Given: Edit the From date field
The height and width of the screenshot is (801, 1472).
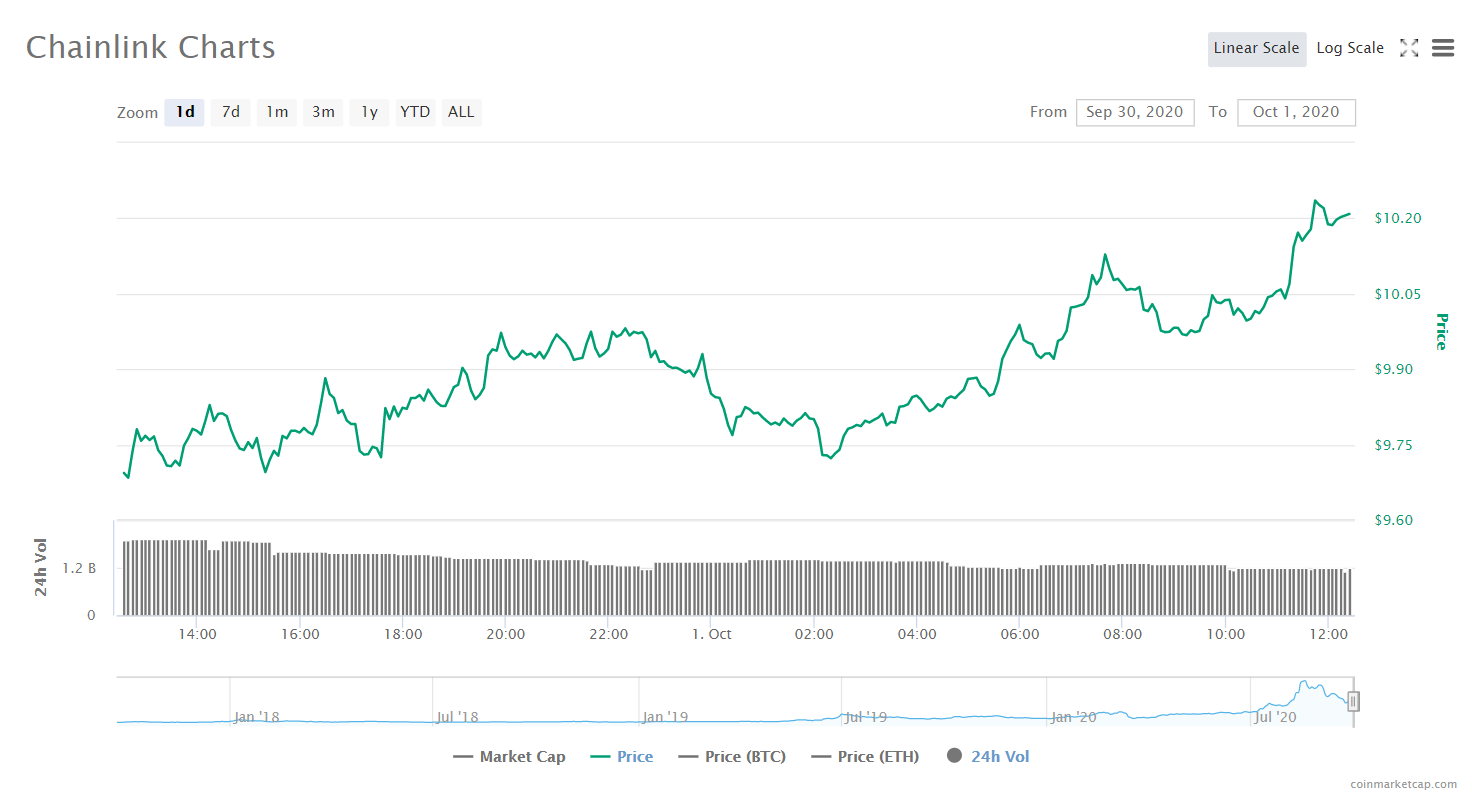Looking at the screenshot, I should 1135,112.
